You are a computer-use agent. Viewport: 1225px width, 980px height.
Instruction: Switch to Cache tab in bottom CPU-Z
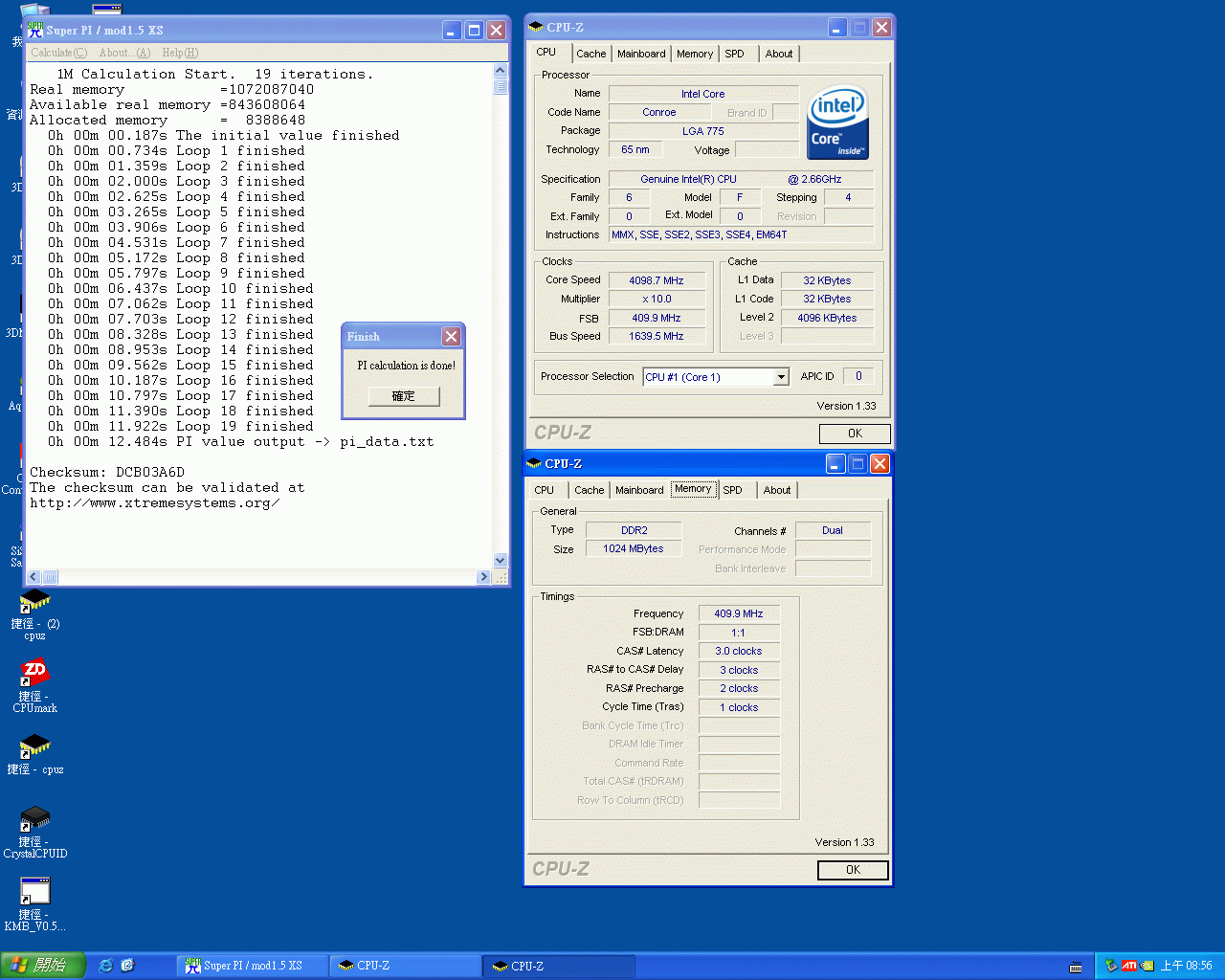tap(590, 490)
